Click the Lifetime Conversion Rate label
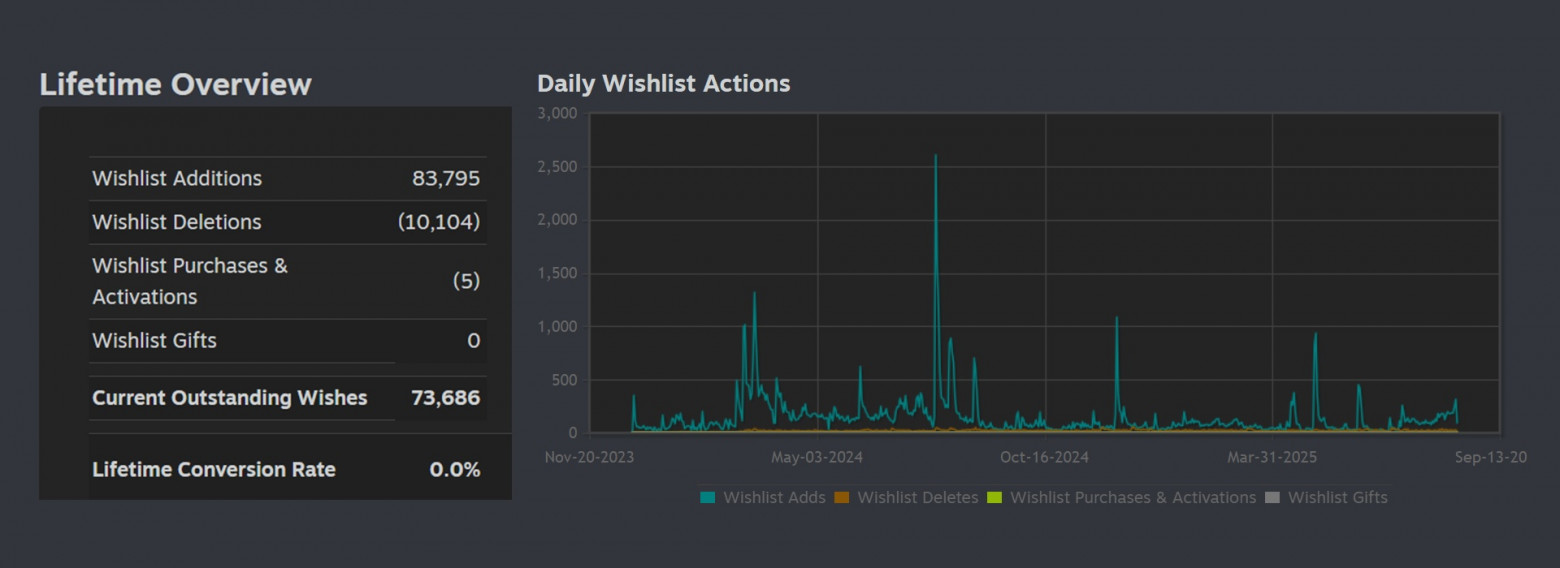1560x568 pixels. (214, 470)
